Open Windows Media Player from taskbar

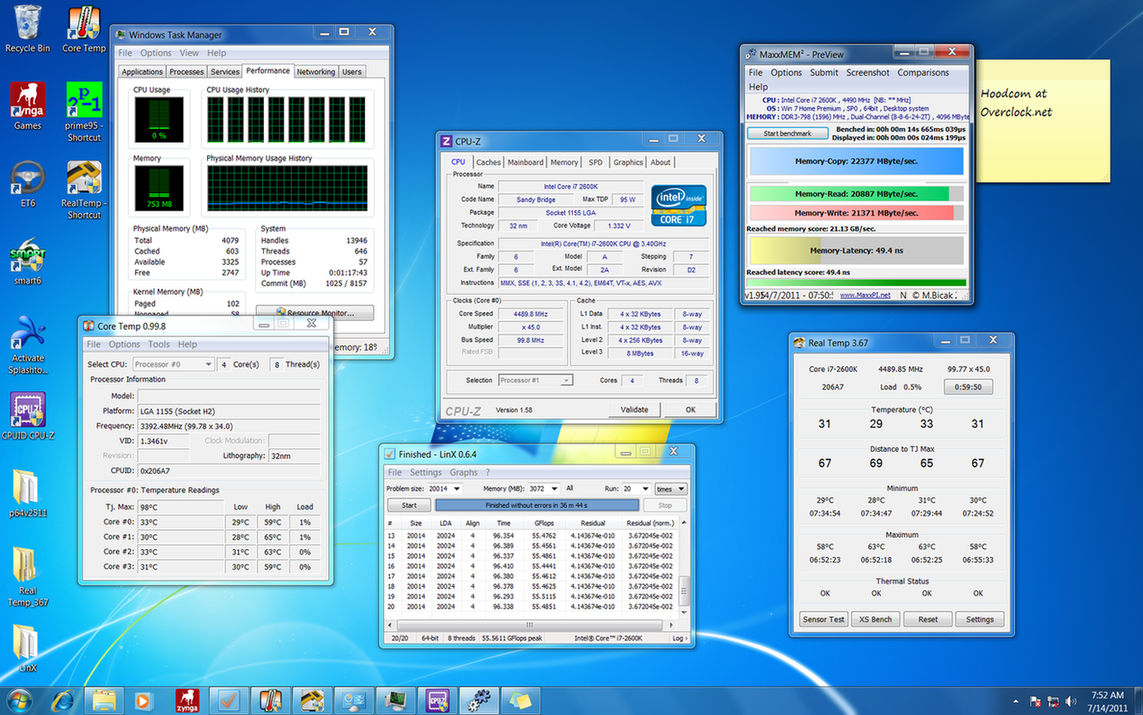[144, 701]
